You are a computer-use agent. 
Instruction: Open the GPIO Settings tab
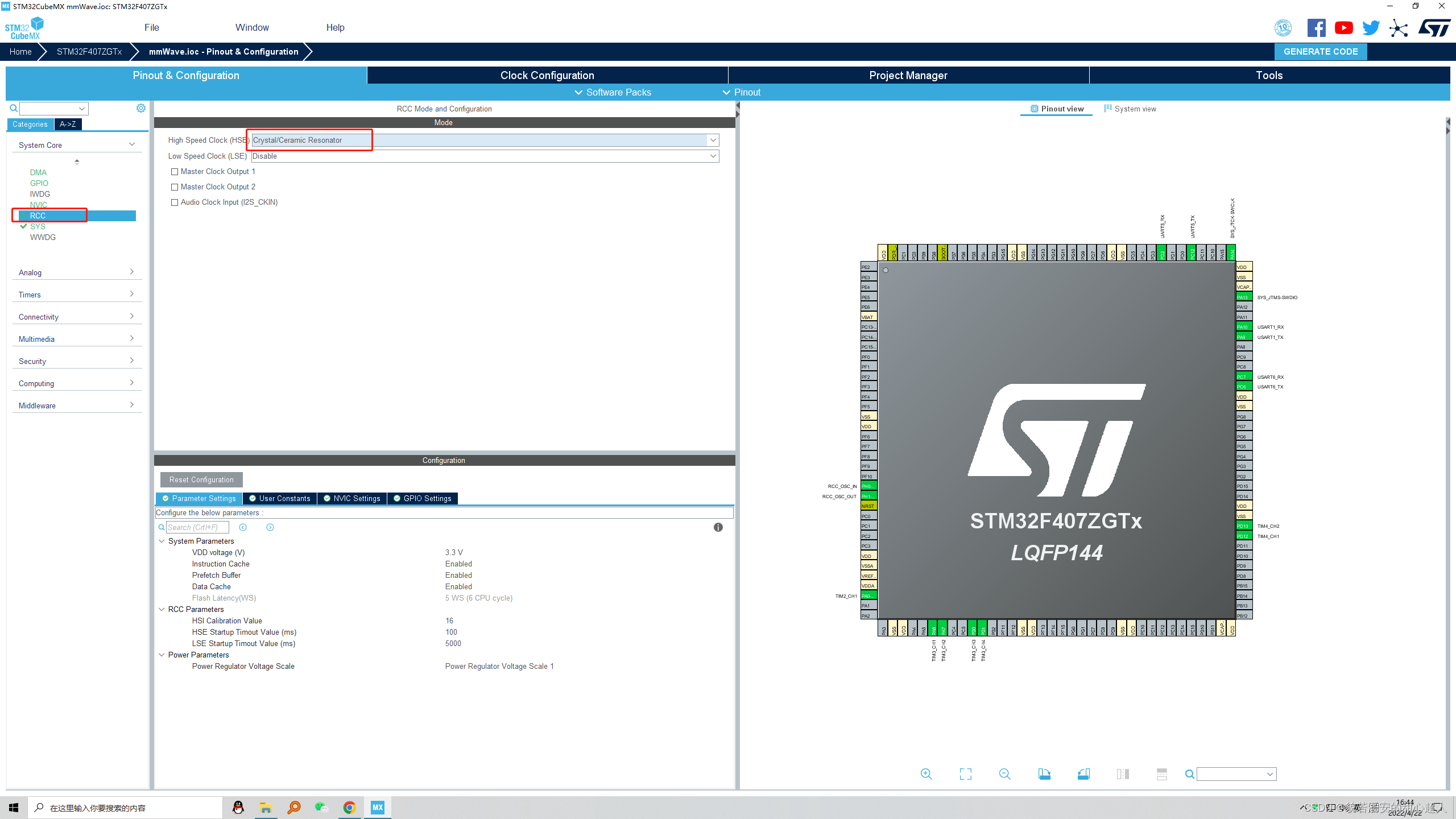[x=423, y=498]
